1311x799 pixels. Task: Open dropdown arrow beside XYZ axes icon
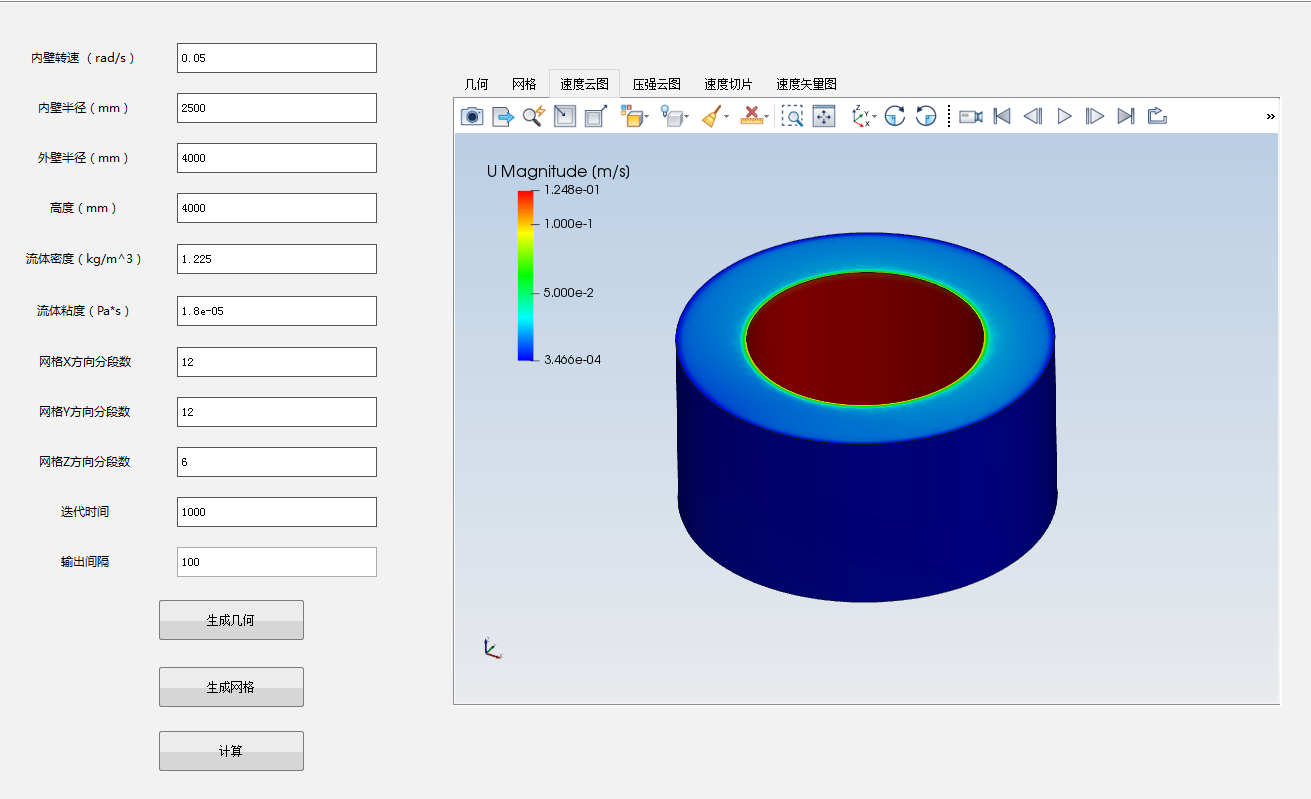875,118
